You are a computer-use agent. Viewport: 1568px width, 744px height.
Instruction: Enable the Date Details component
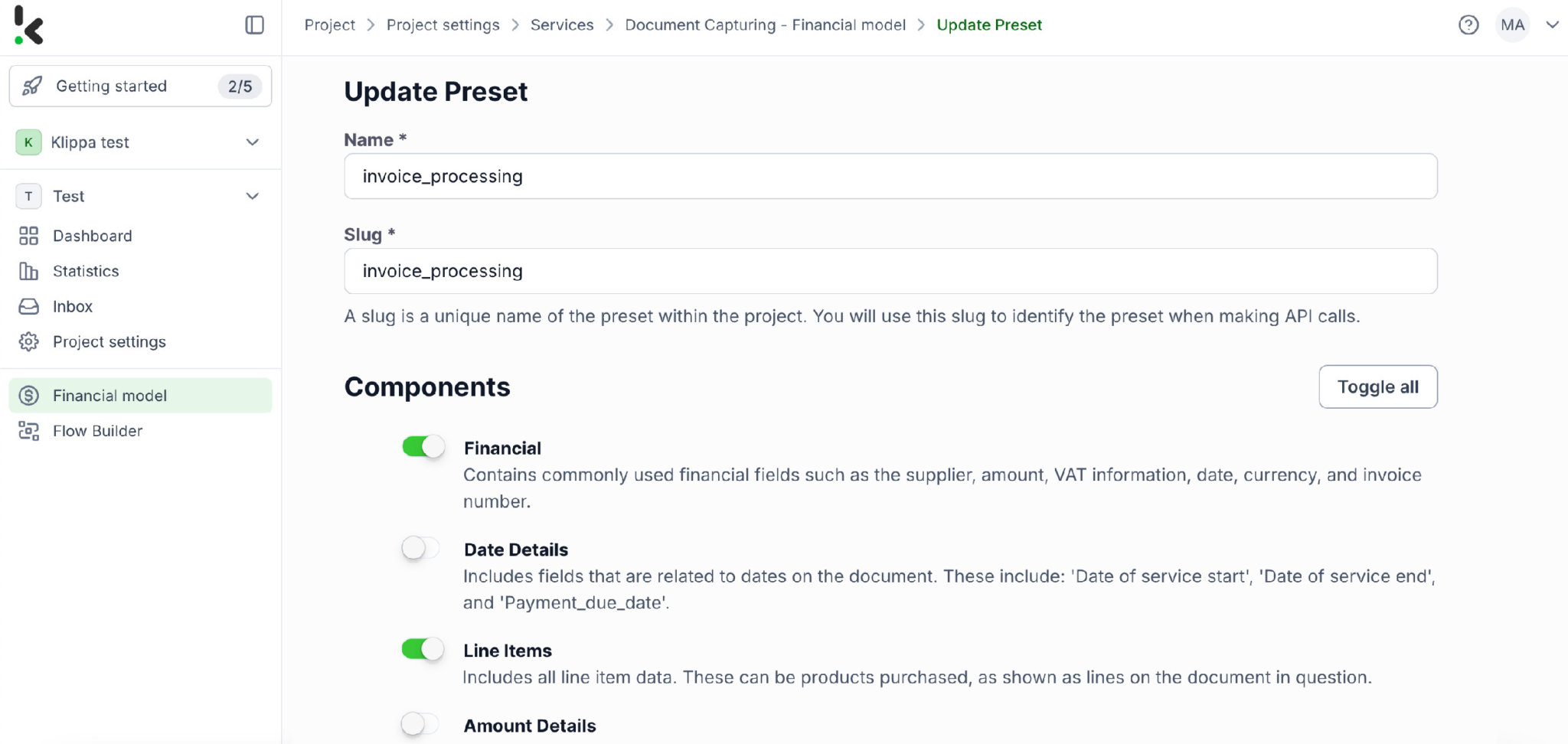419,548
